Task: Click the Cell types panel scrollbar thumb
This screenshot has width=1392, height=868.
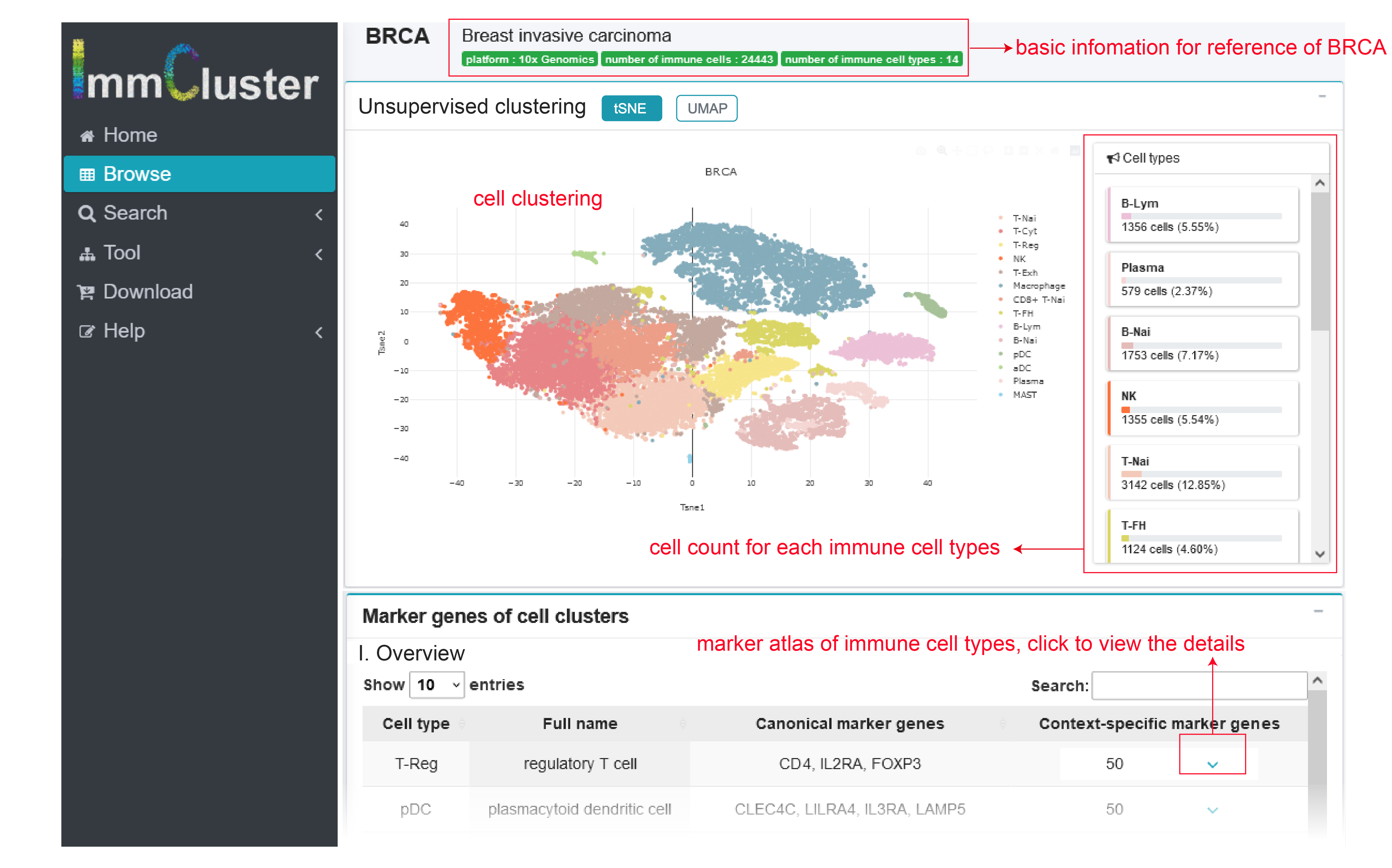Action: click(x=1320, y=261)
